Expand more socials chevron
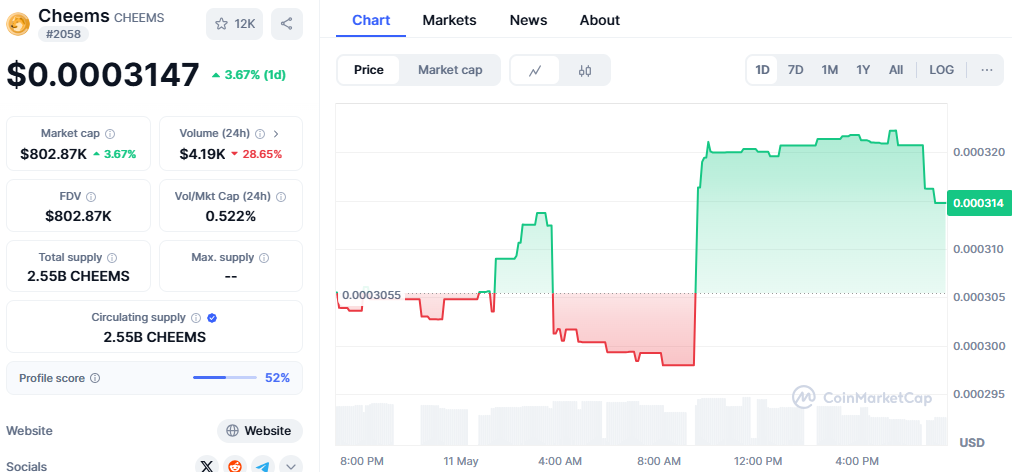Viewport: 1012px width, 472px height. coord(291,465)
